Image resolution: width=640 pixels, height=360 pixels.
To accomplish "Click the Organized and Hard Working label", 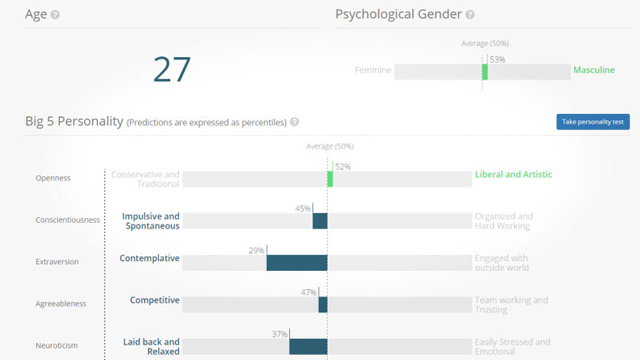I will point(504,221).
